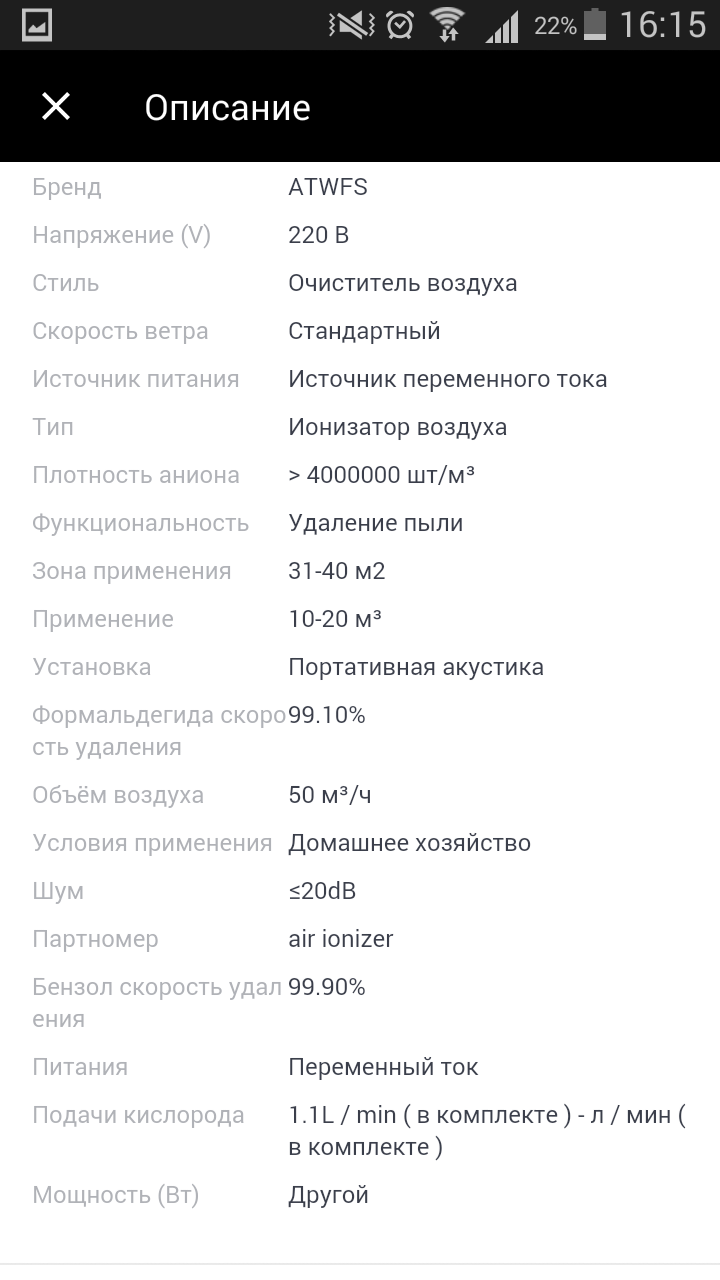Tap the Wi-Fi status icon
Viewport: 720px width, 1280px height.
(x=448, y=25)
